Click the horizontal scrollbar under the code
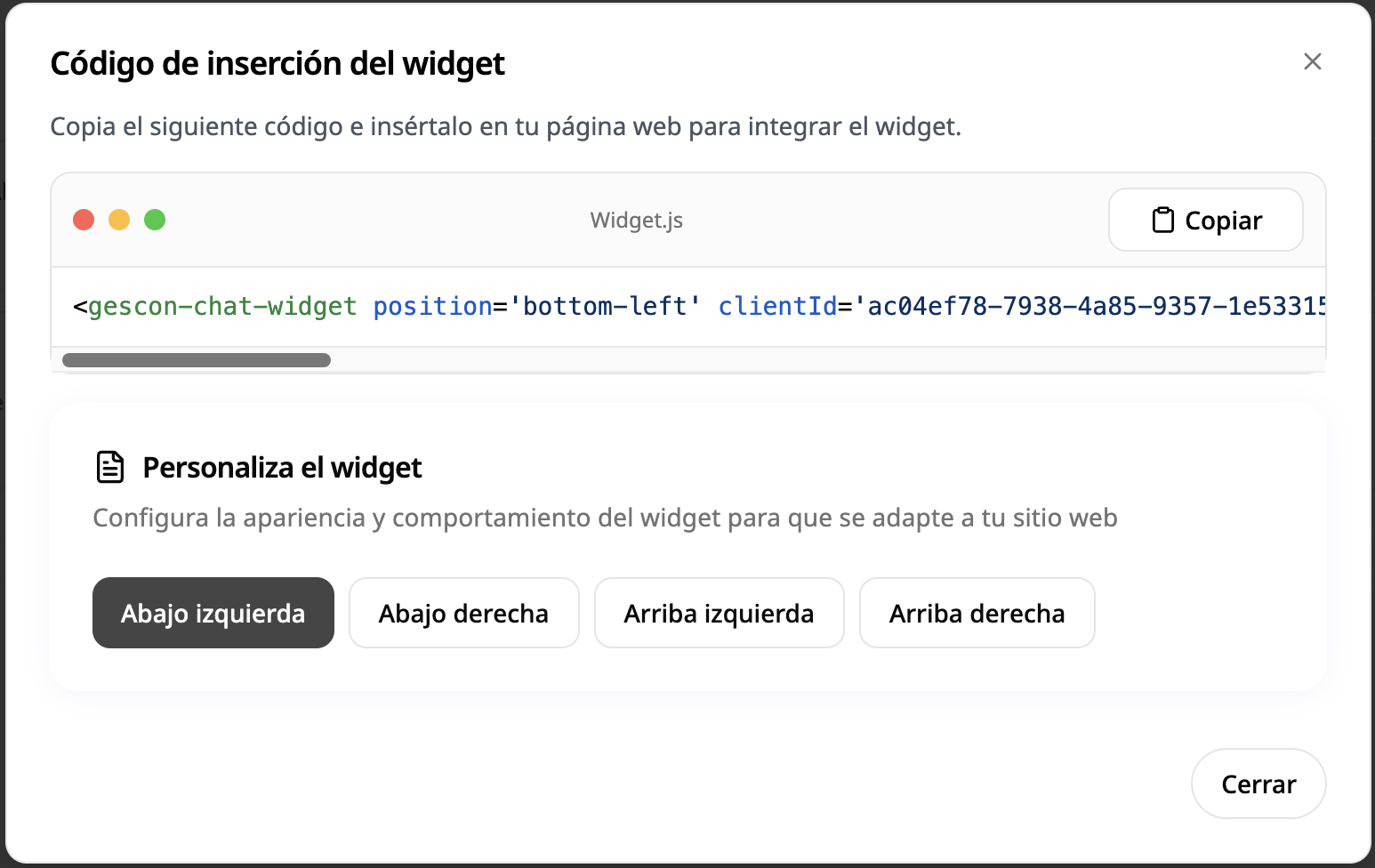 (x=196, y=359)
